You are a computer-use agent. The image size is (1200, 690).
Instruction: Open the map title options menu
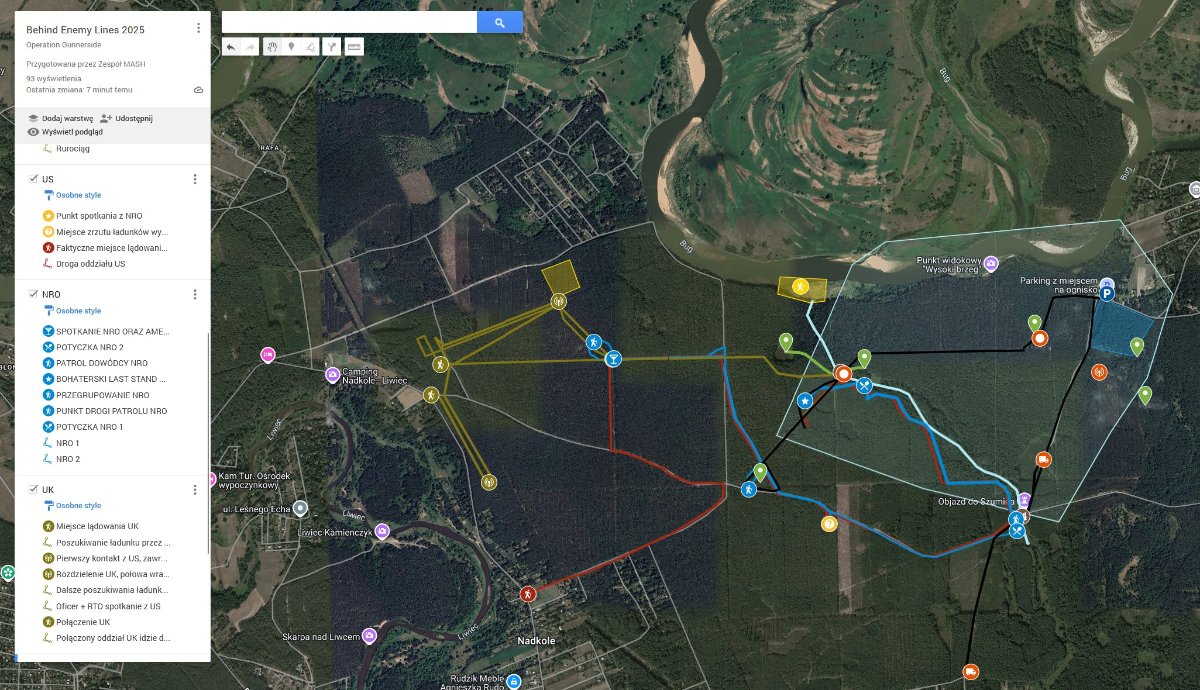click(x=198, y=29)
